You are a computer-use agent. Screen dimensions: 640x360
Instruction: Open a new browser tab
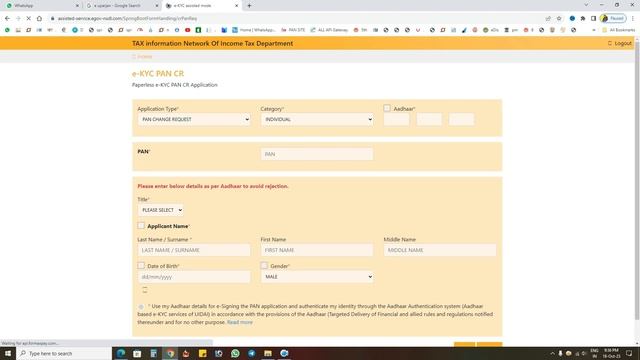[x=249, y=6]
